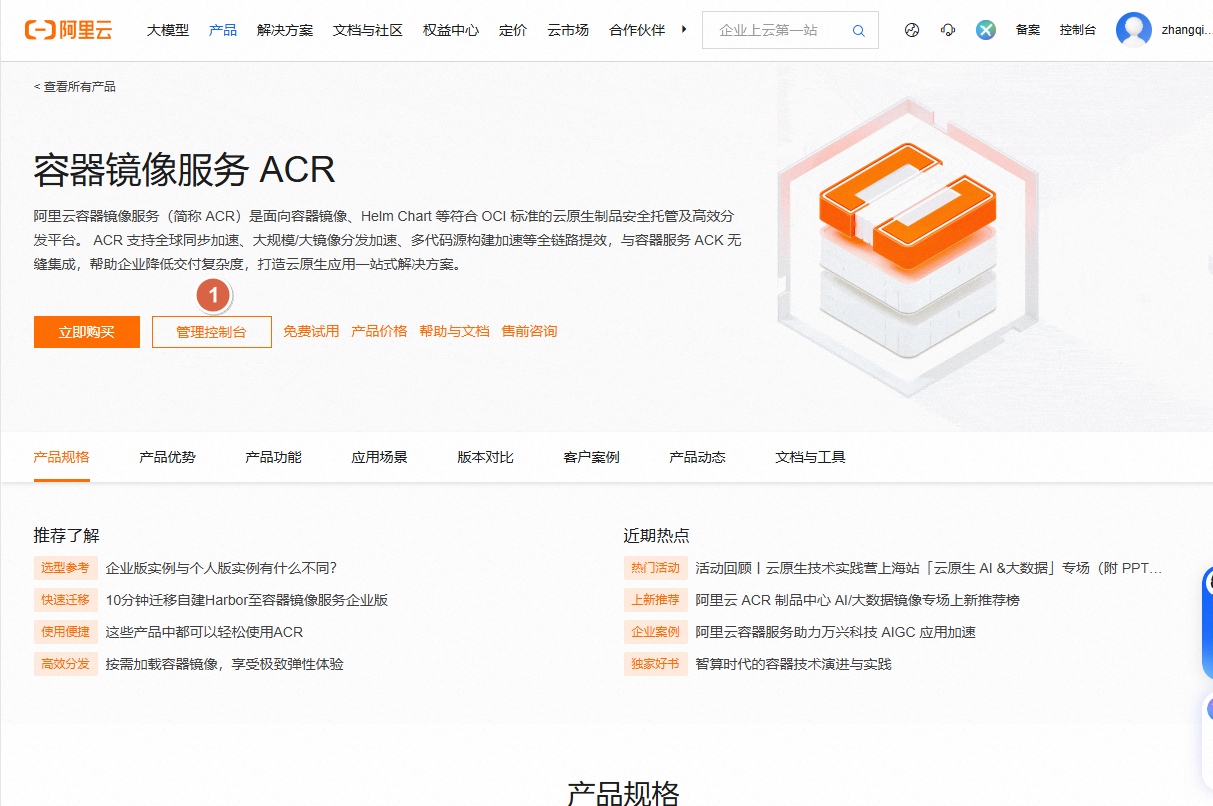Click the 独家好书 tag
The image size is (1213, 806).
(x=656, y=664)
